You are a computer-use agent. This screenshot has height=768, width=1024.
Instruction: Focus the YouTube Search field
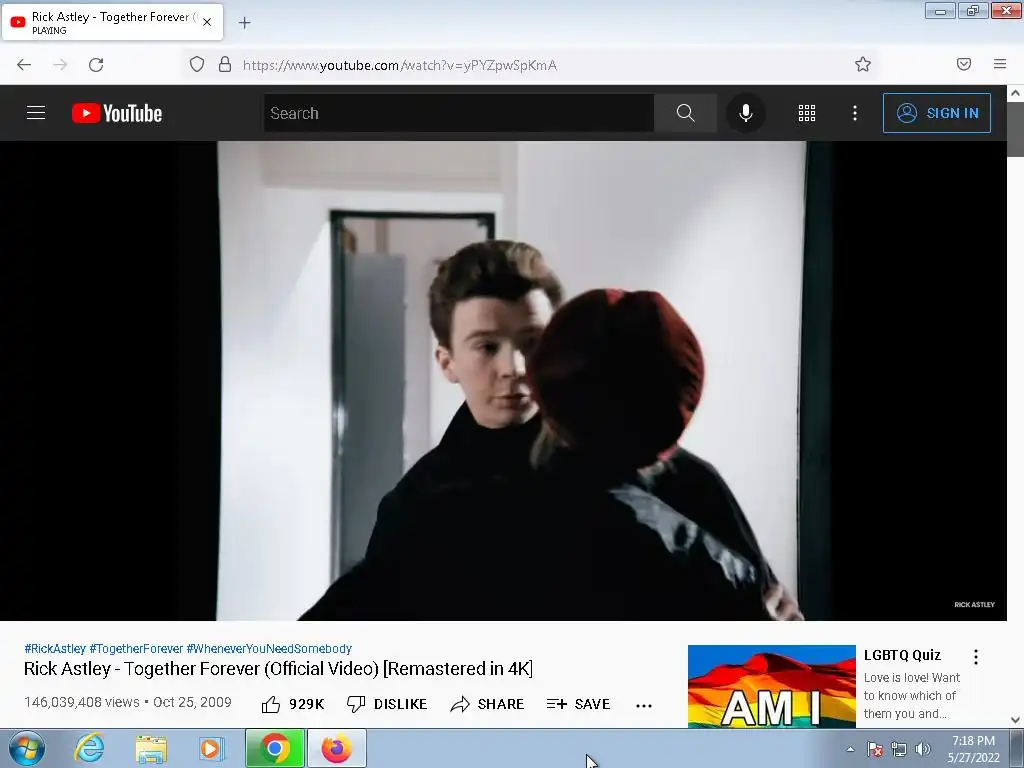pos(458,113)
